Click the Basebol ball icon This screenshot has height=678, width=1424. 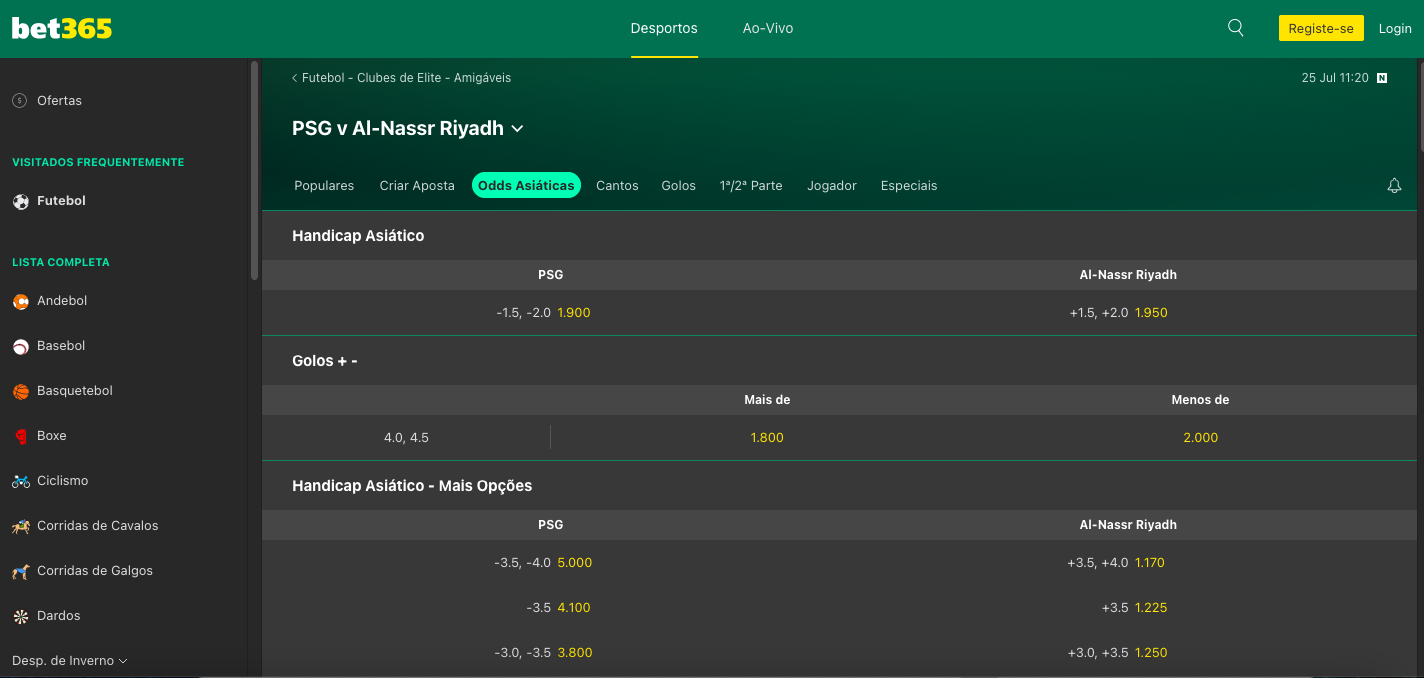click(21, 346)
